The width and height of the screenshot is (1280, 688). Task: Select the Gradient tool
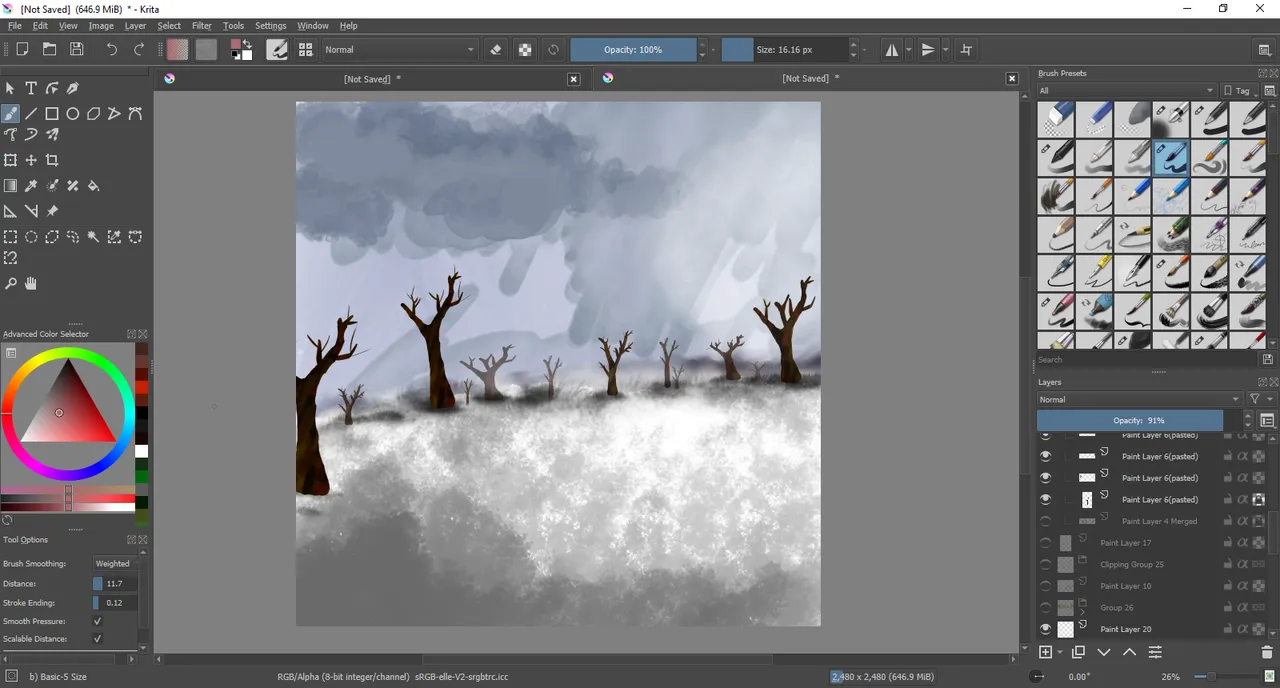pos(10,186)
